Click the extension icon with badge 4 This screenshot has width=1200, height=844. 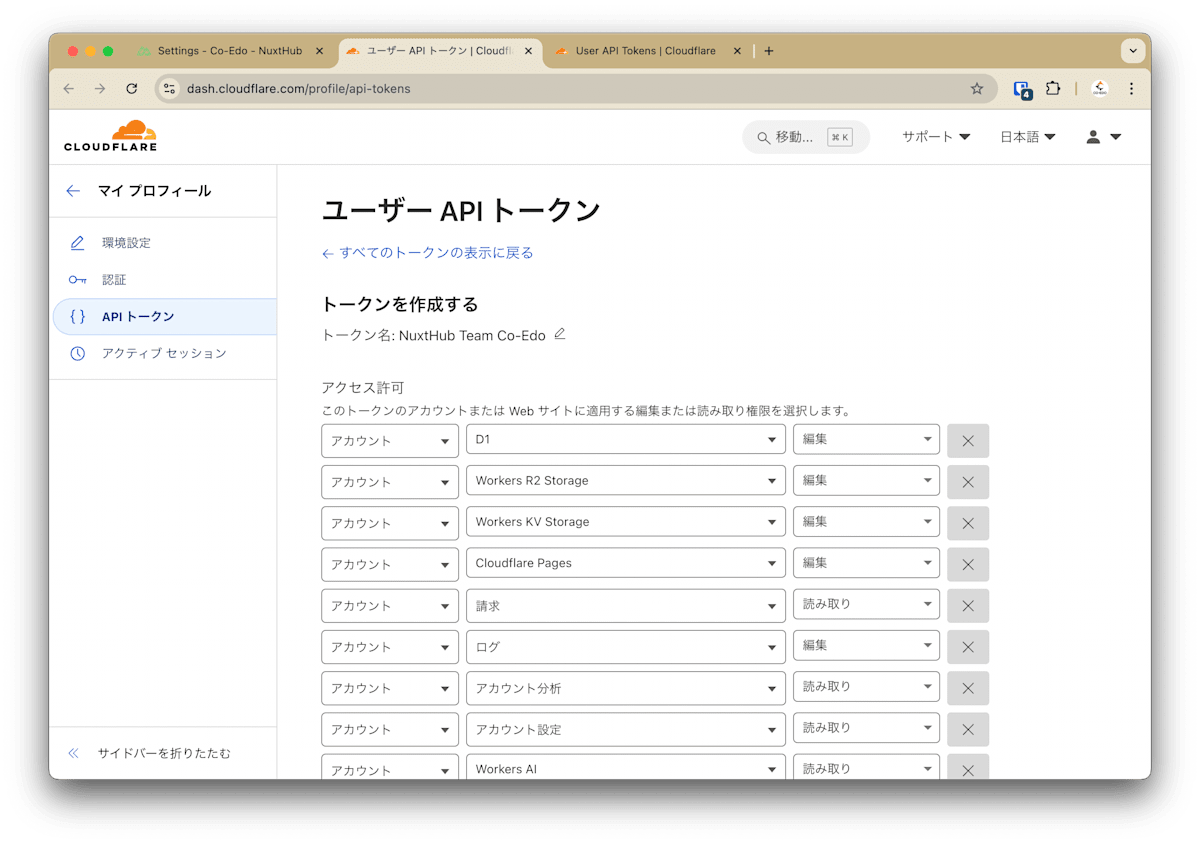(1022, 89)
